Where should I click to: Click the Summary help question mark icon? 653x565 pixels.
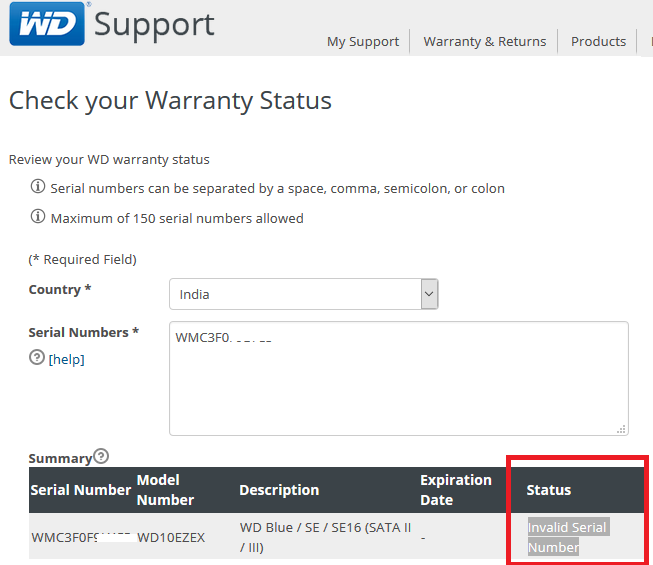point(101,456)
